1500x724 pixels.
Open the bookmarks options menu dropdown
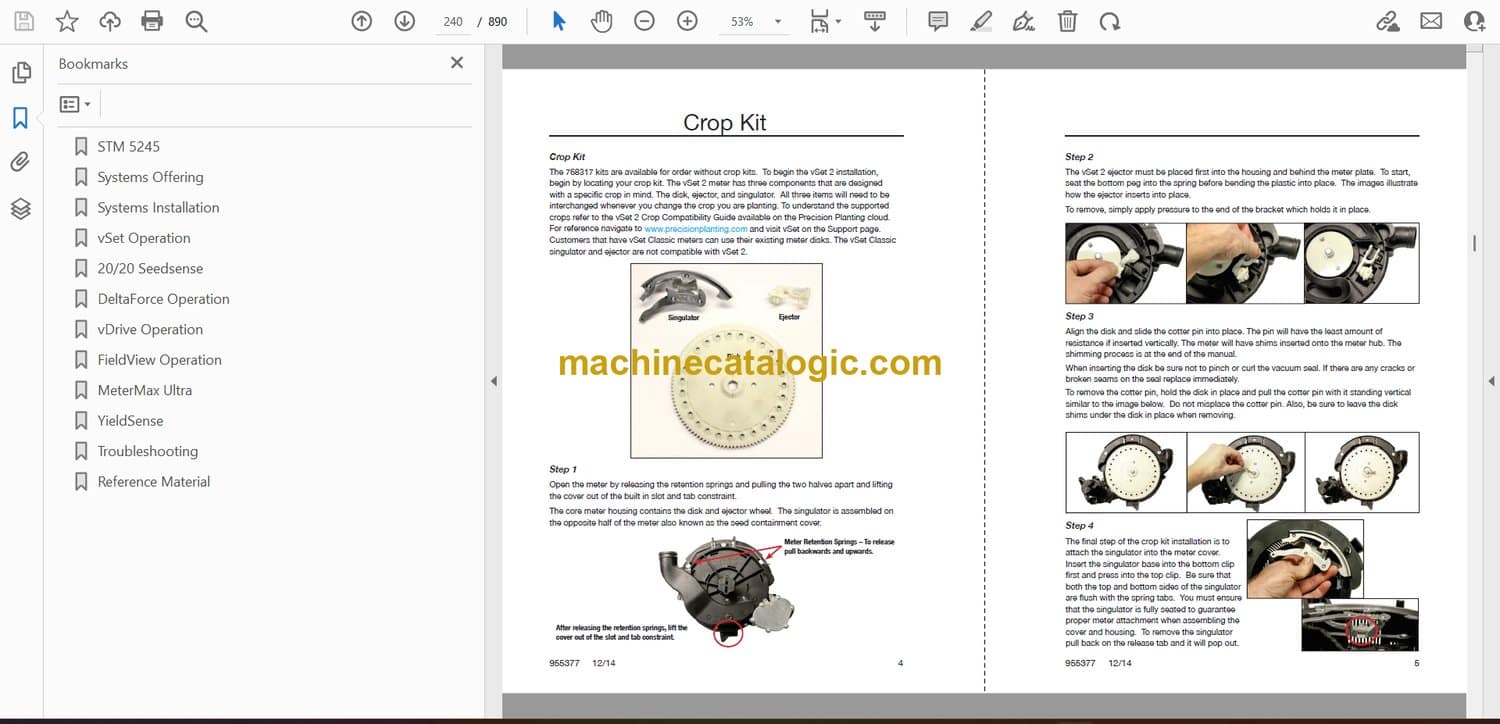tap(75, 104)
